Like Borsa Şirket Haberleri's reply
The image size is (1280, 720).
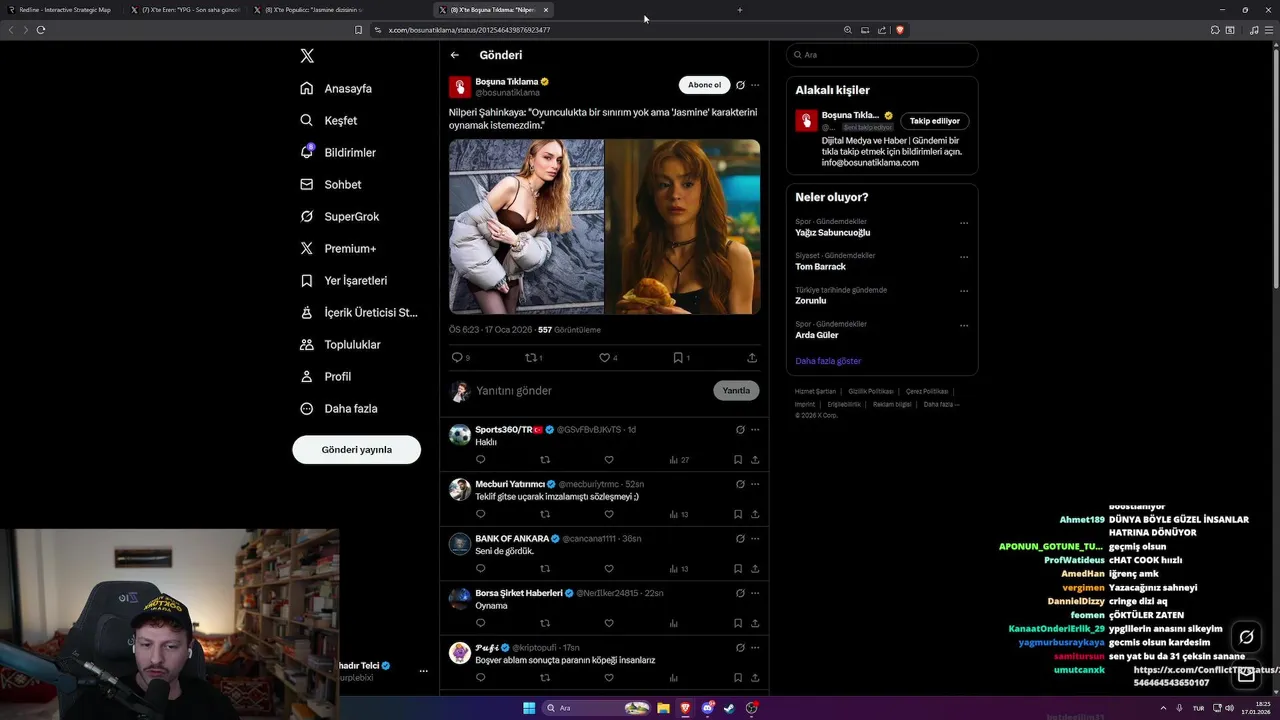point(608,623)
